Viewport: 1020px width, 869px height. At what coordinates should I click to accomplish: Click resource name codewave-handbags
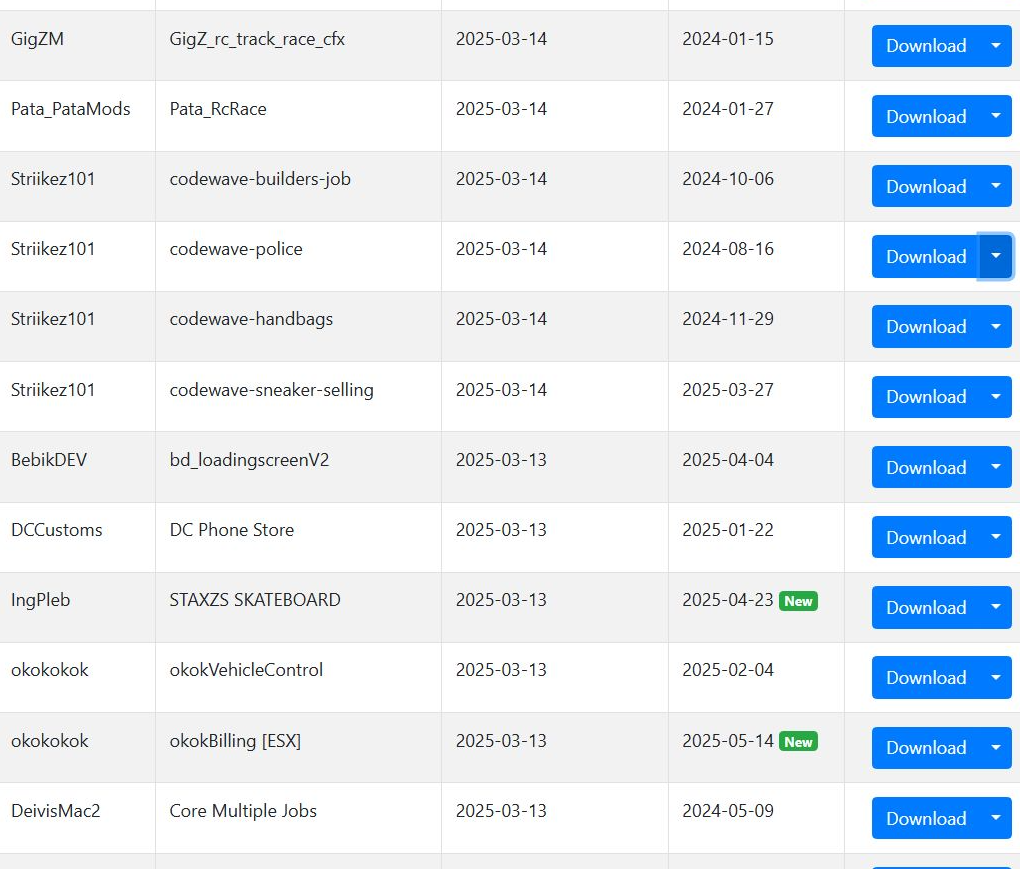[x=251, y=319]
